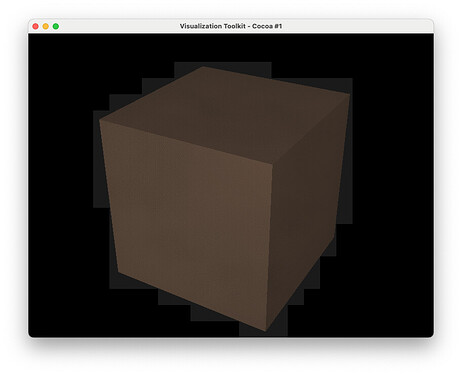Click the edge between top and right faces
Viewport: 462px width, 375px height.
(311, 129)
